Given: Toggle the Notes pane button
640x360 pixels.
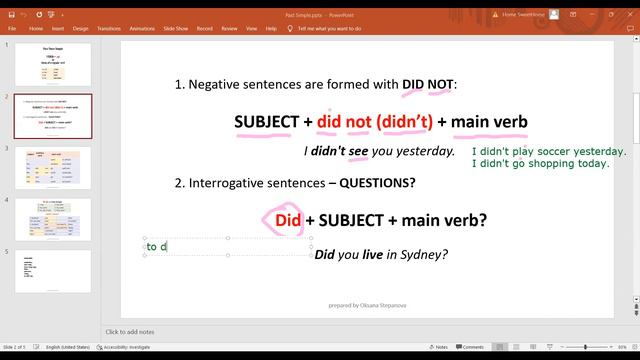Looking at the screenshot, I should pyautogui.click(x=438, y=347).
